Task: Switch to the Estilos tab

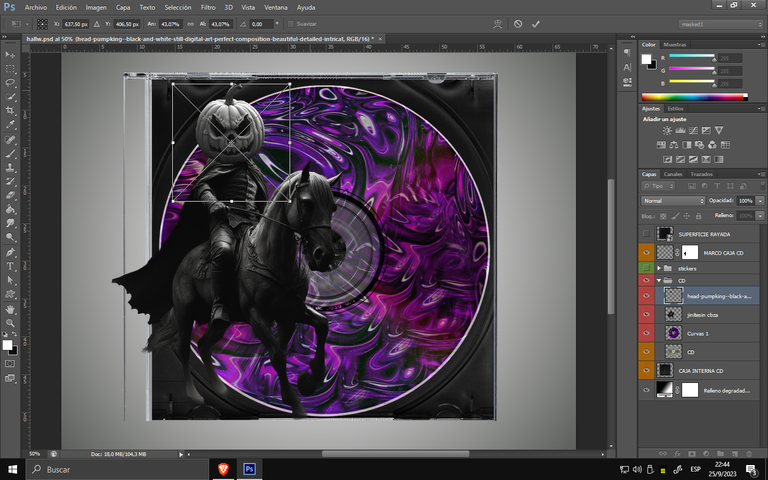Action: (x=675, y=109)
